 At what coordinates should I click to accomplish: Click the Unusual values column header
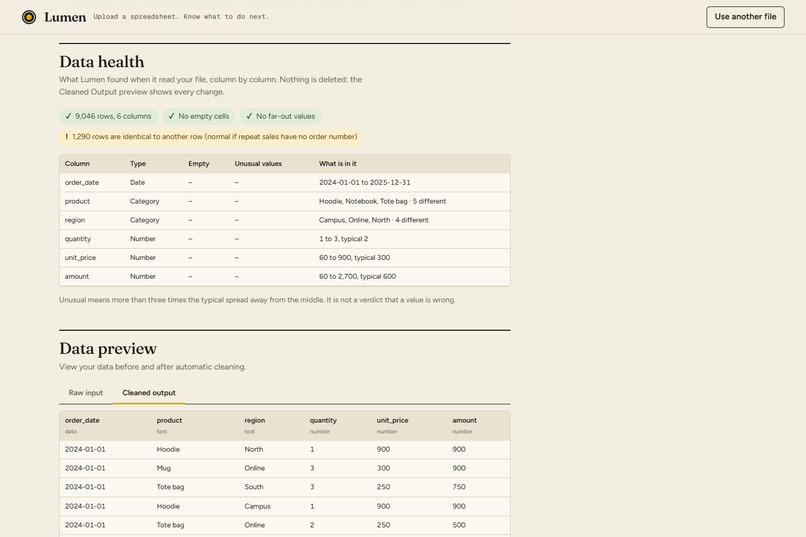coord(258,163)
